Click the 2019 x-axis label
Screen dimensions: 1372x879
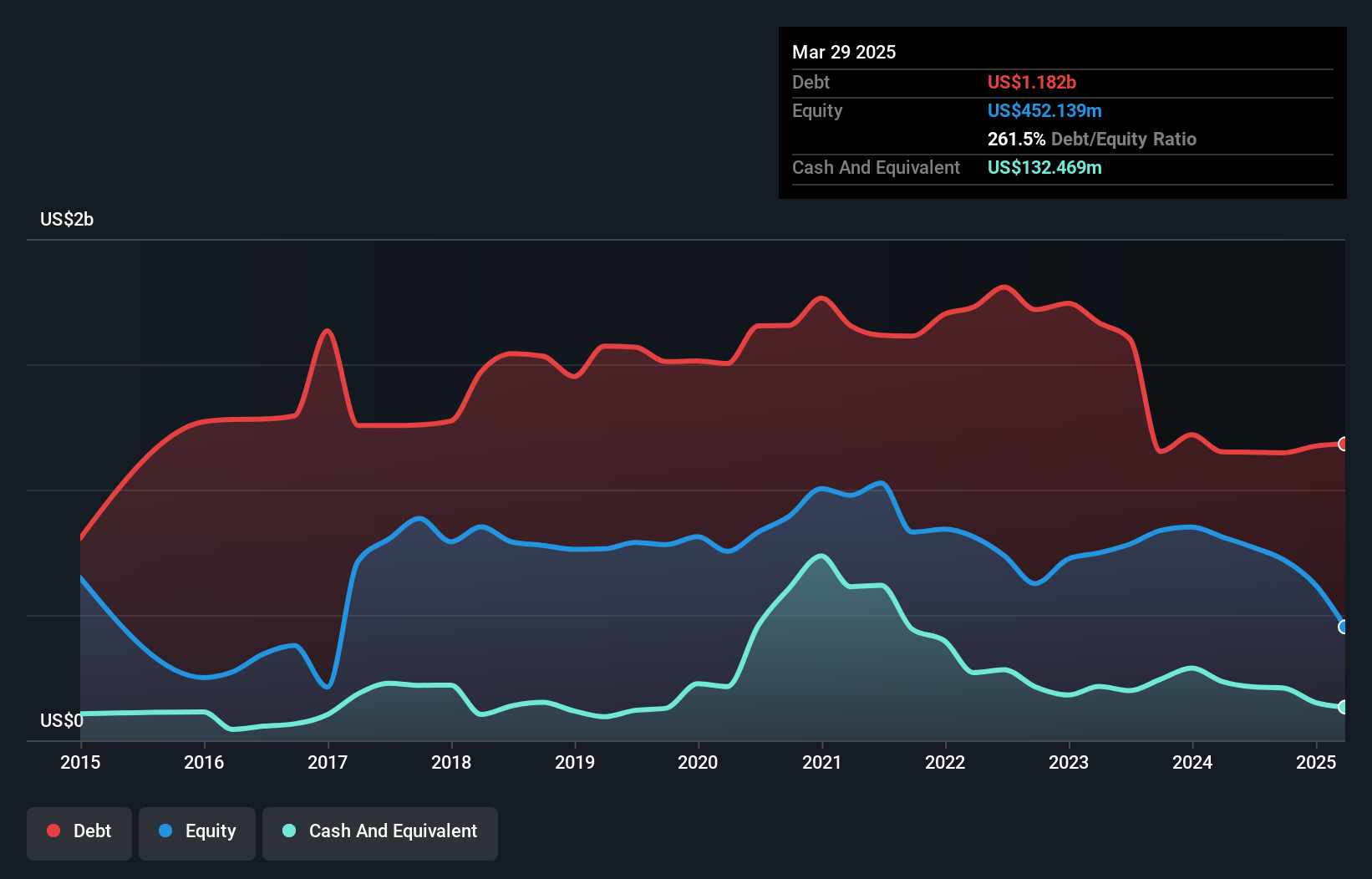point(575,762)
